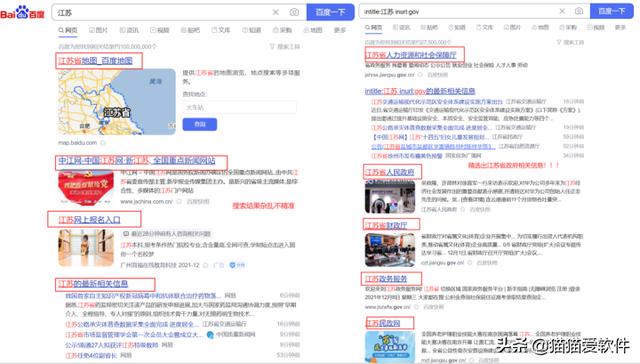Switch to 文库 tab on the left page
The width and height of the screenshot is (640, 364).
pyautogui.click(x=221, y=30)
